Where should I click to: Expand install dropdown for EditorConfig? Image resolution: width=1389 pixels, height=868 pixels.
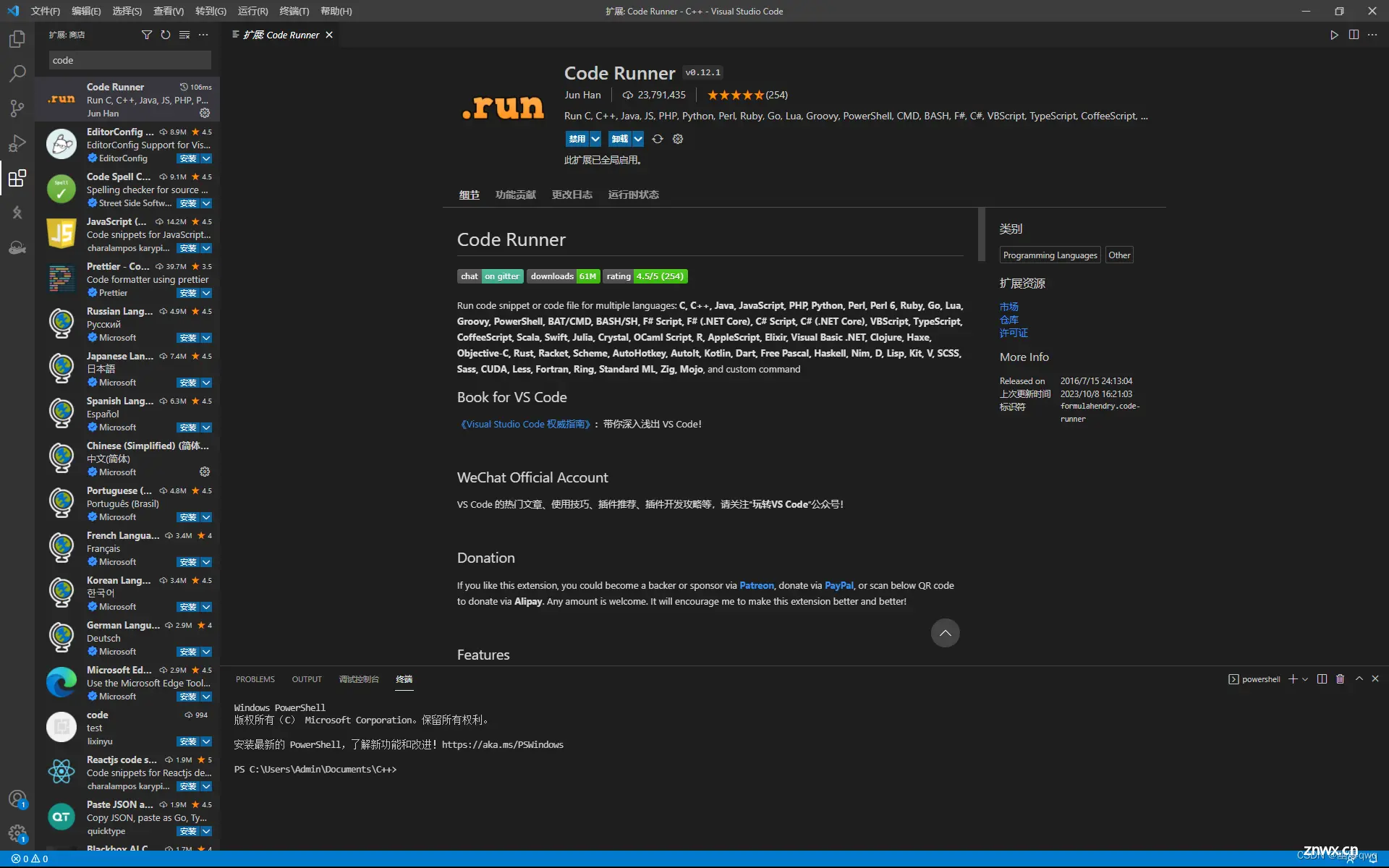206,158
